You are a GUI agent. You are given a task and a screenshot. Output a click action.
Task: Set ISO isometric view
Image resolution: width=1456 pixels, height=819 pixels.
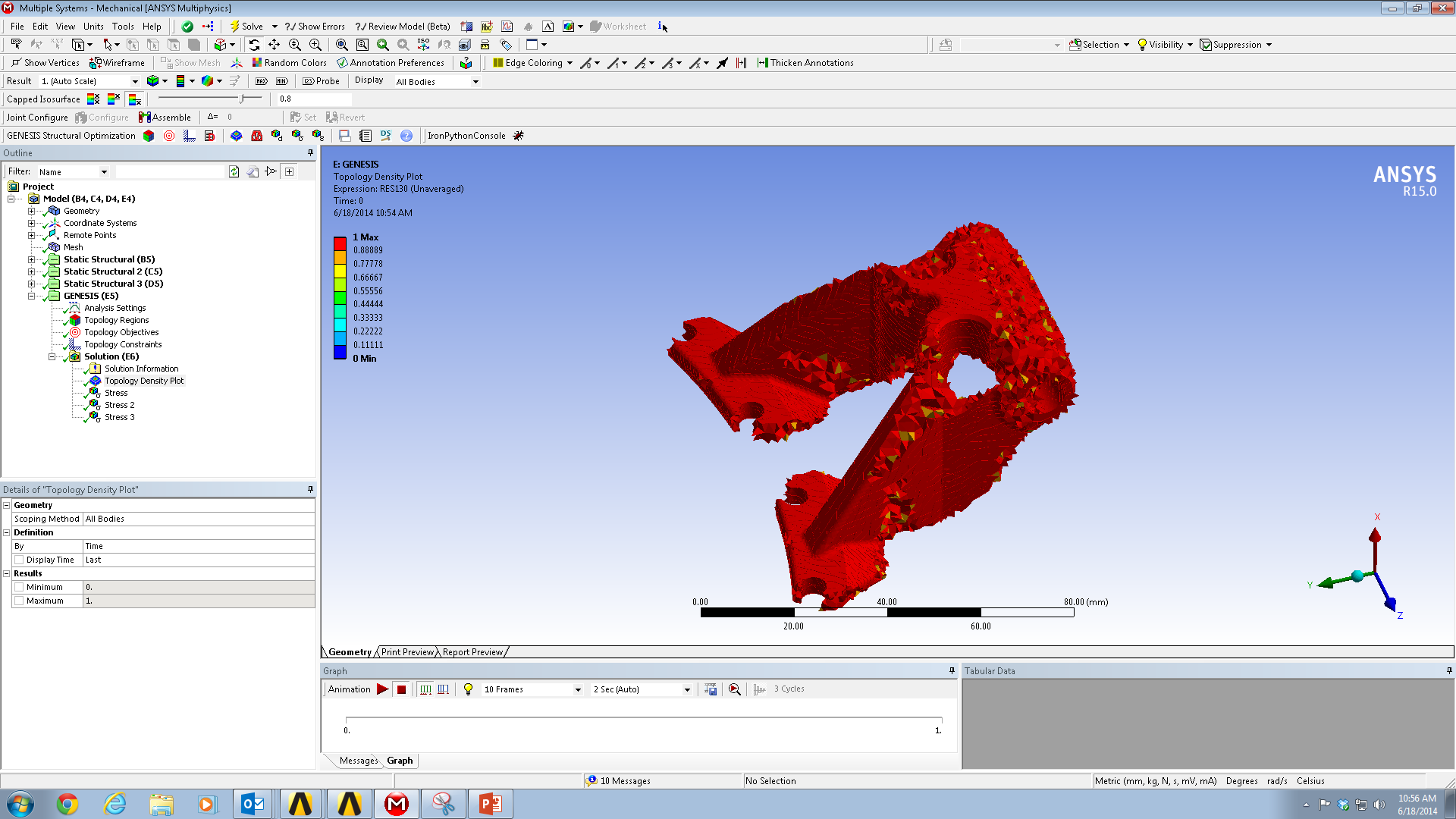click(x=423, y=45)
